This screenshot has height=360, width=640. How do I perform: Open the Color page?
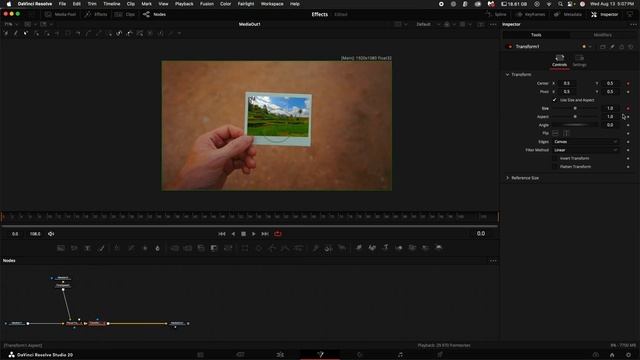360,355
